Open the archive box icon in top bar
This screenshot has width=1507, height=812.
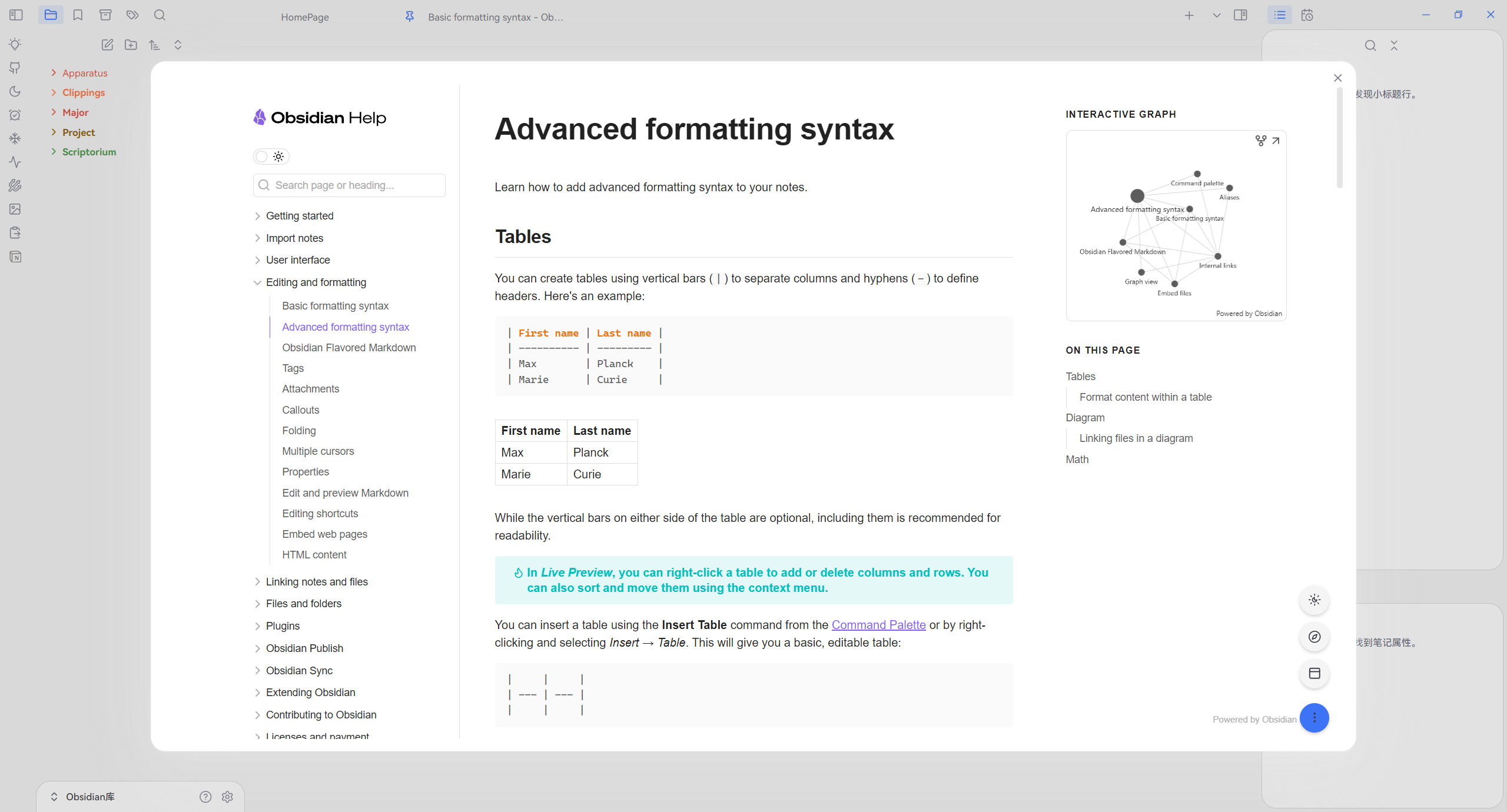105,15
